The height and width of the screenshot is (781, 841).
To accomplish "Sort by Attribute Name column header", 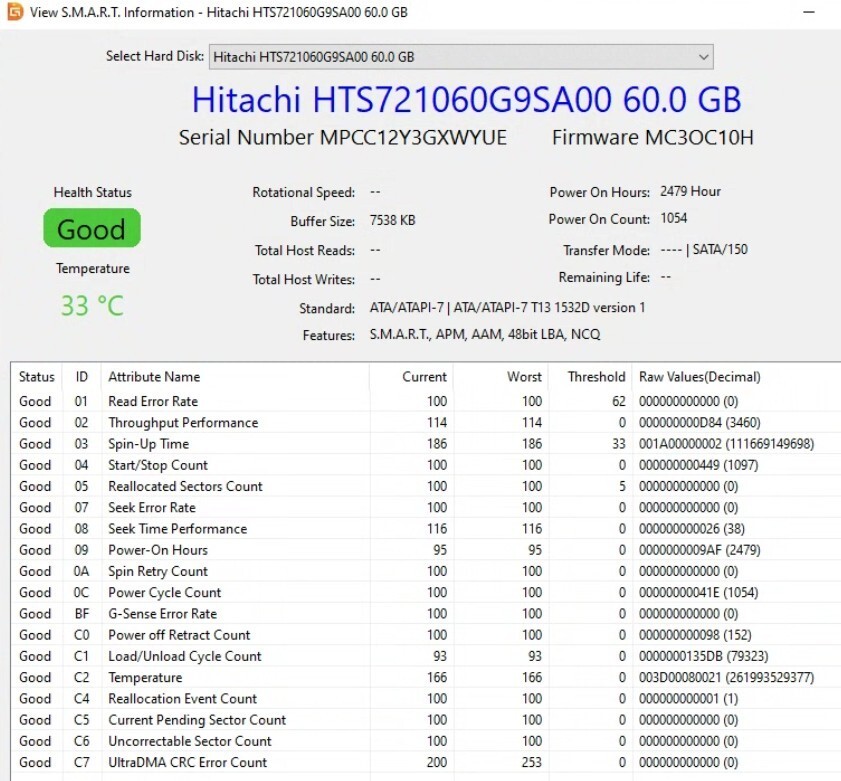I will pyautogui.click(x=235, y=377).
